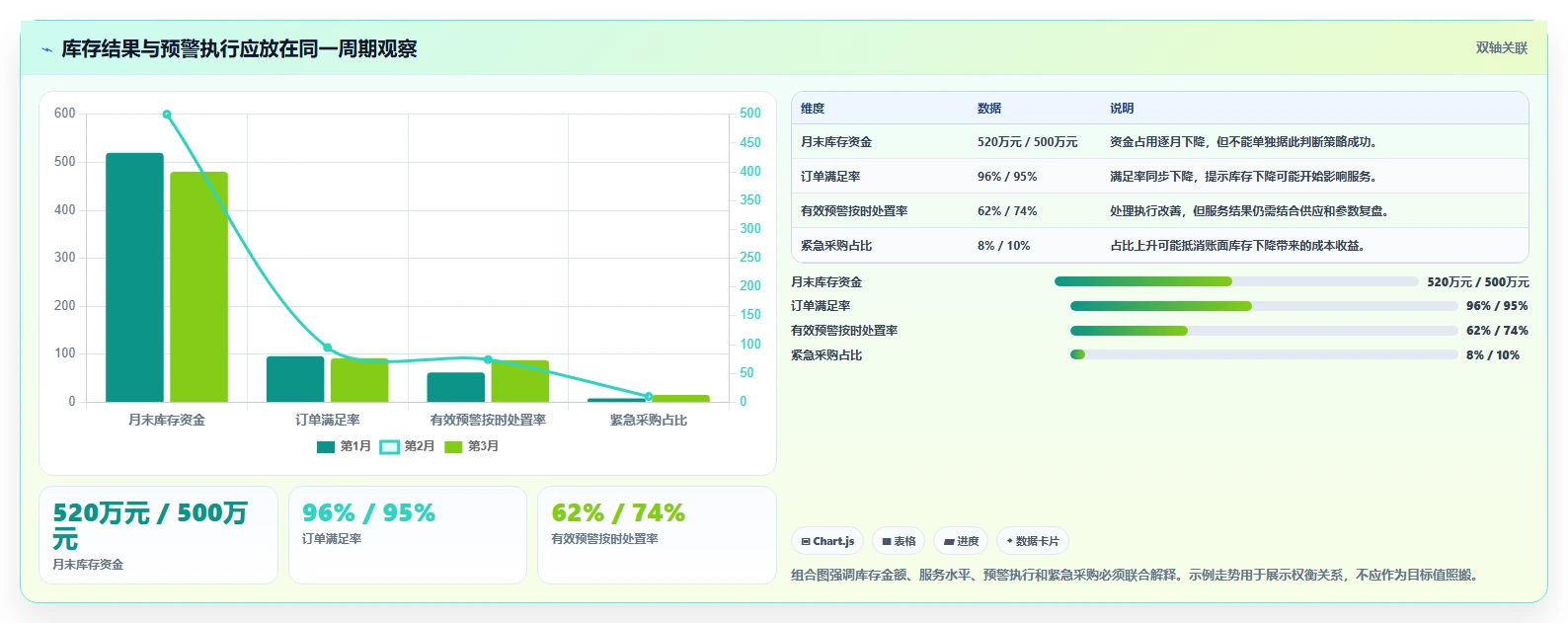
Task: Click the 占比上升可能抵消 description cell
Action: coord(1238,246)
